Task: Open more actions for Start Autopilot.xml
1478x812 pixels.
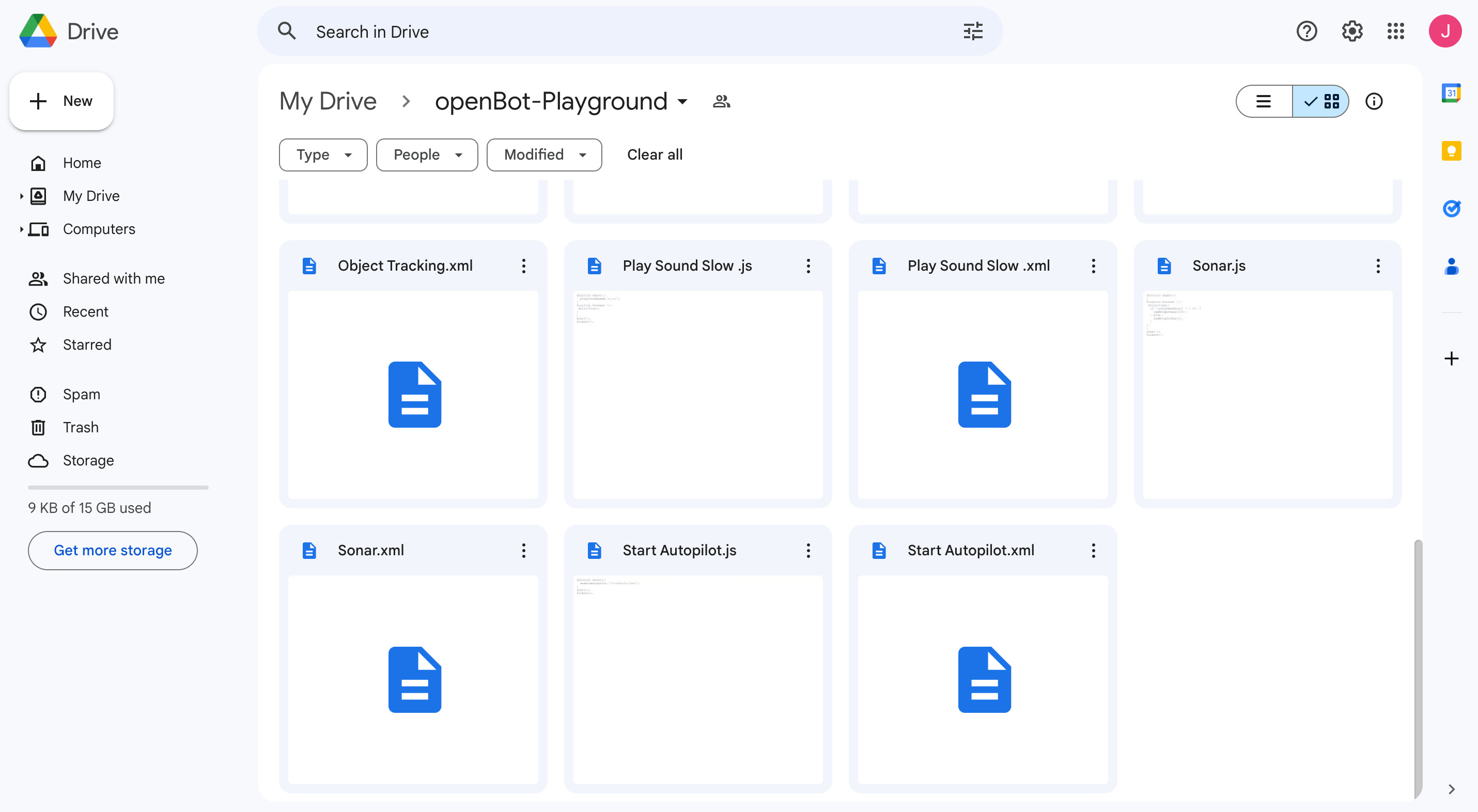Action: [1093, 550]
